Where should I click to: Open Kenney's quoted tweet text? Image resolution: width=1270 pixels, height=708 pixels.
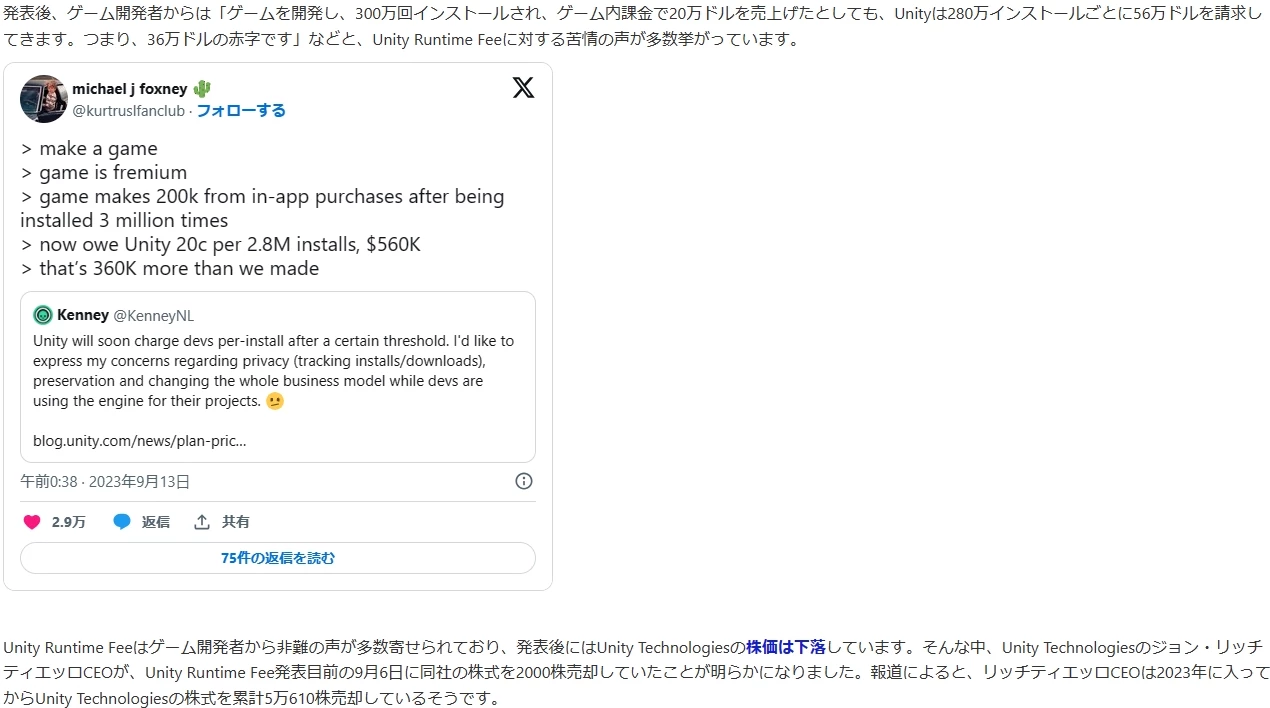pos(274,371)
